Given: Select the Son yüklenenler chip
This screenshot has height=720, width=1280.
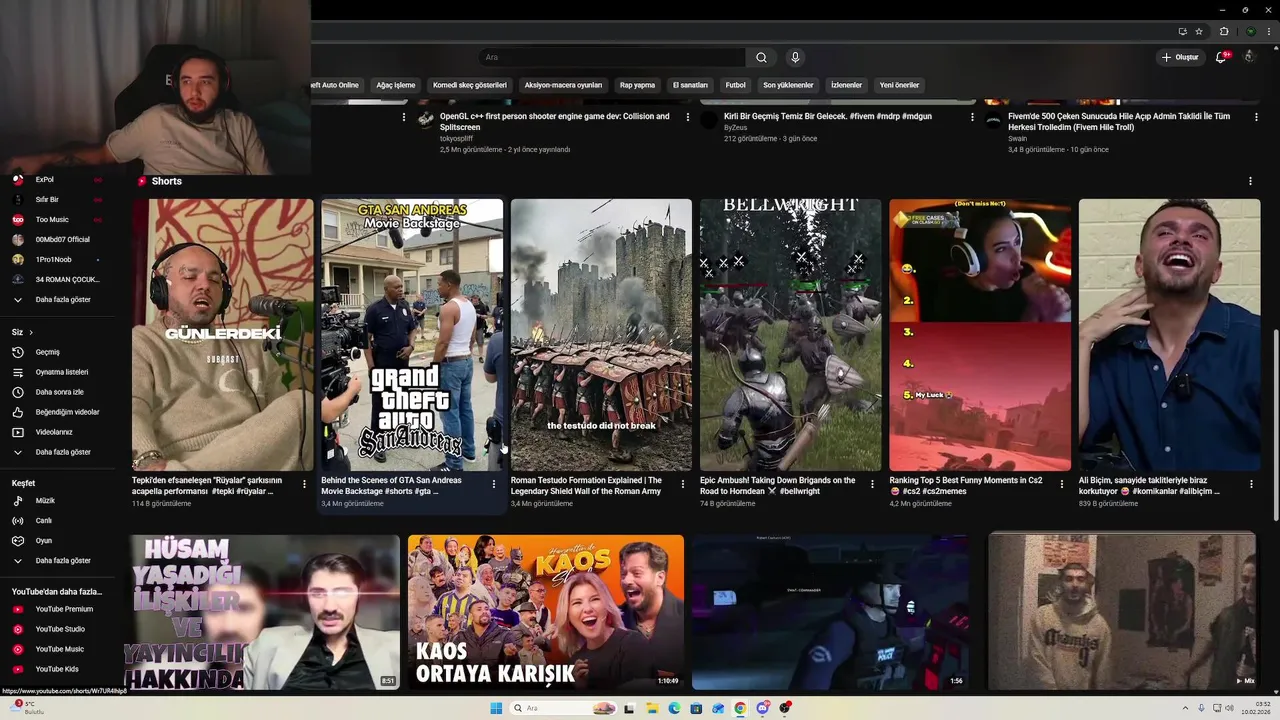Looking at the screenshot, I should click(x=788, y=85).
